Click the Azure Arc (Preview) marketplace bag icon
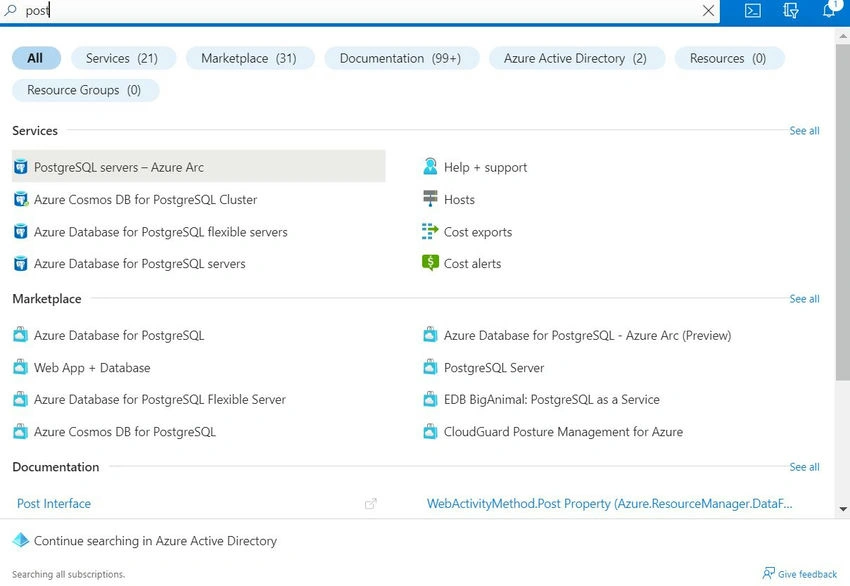Image resolution: width=850 pixels, height=586 pixels. coord(430,334)
